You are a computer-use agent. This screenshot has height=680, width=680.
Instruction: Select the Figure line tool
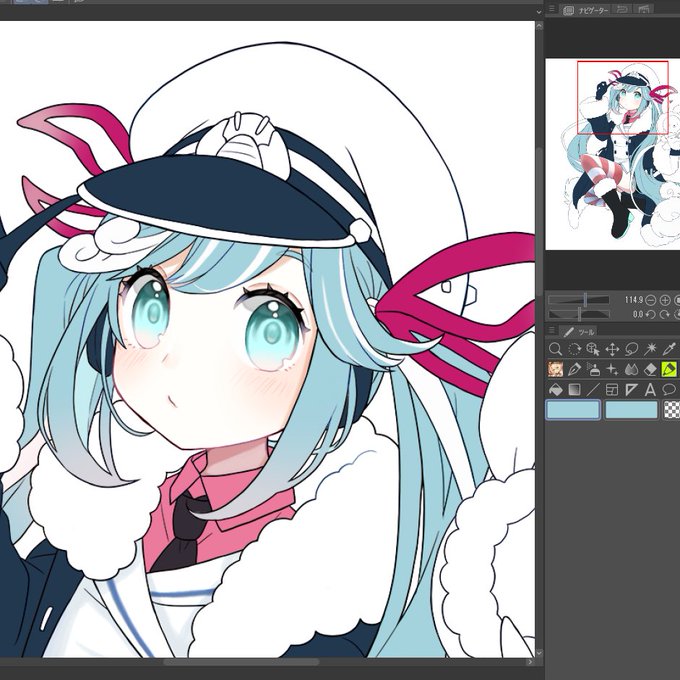click(x=593, y=389)
